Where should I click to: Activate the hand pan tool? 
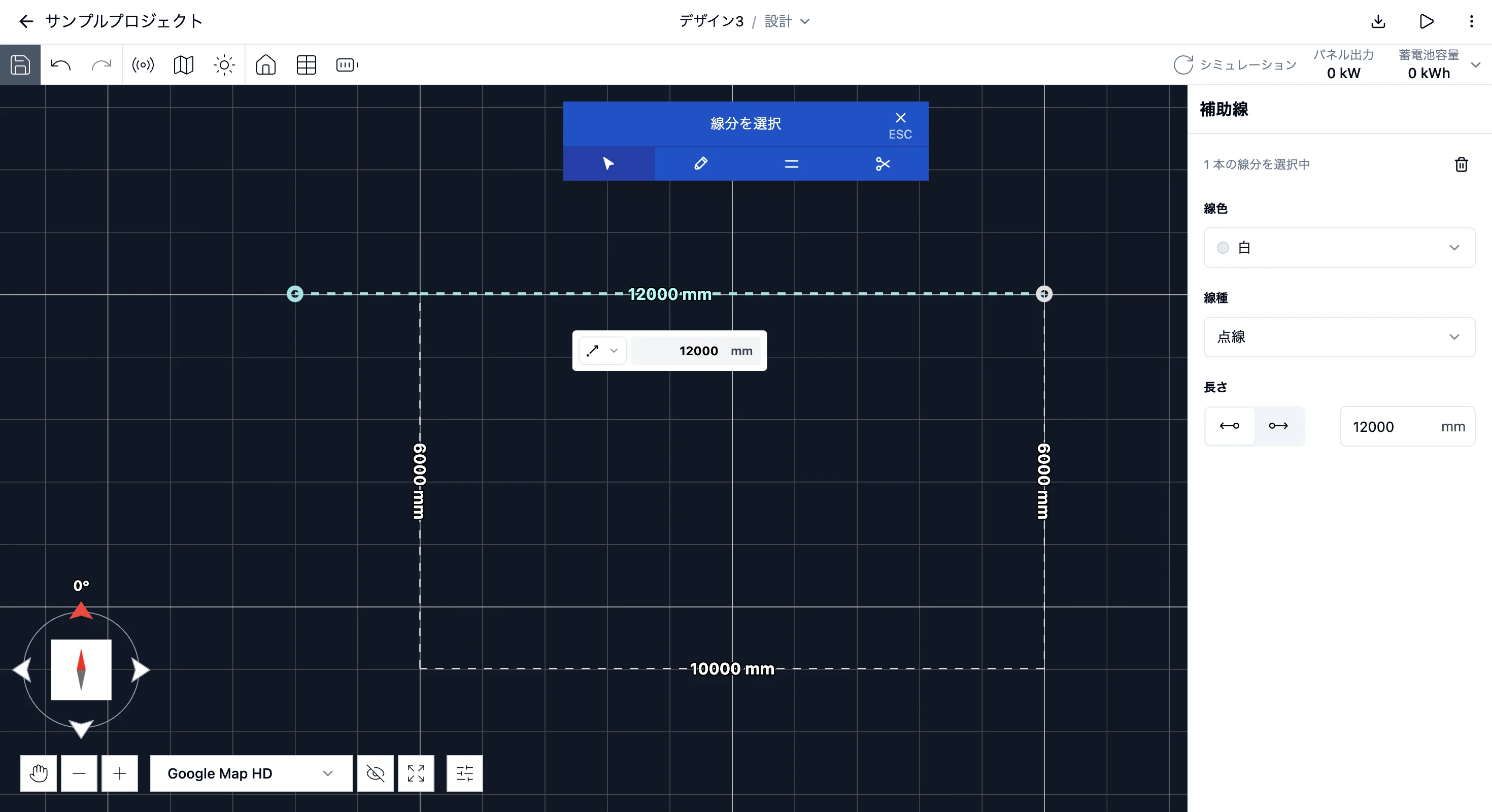point(39,773)
